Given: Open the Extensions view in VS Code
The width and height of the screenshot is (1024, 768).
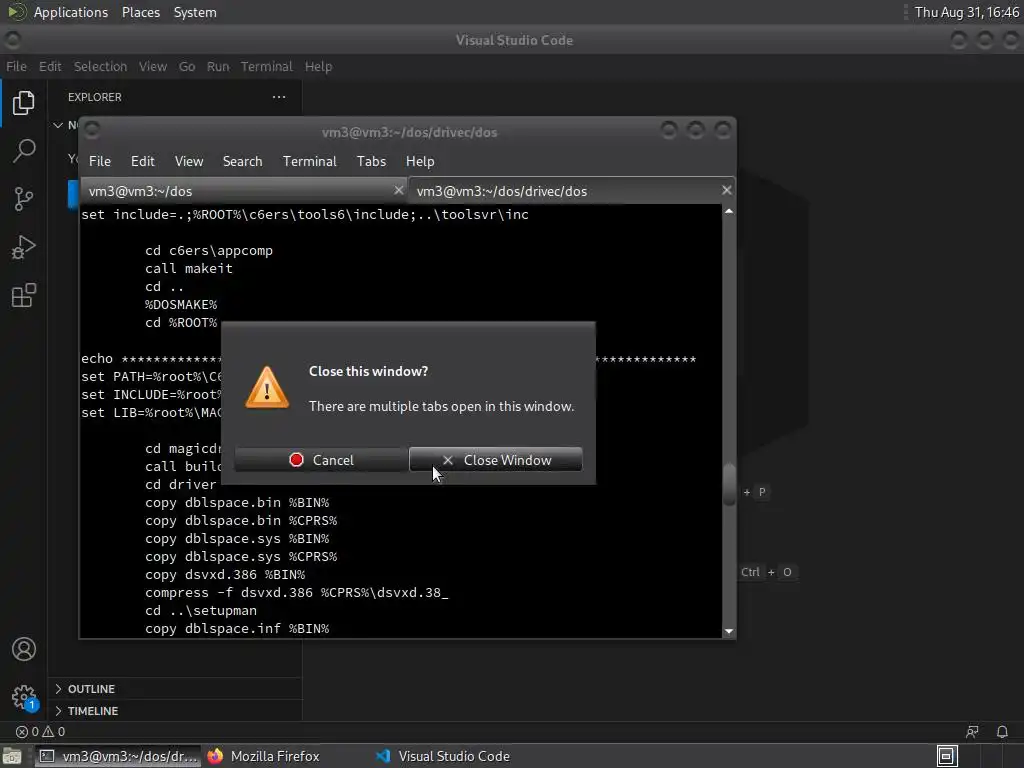Looking at the screenshot, I should pyautogui.click(x=24, y=295).
